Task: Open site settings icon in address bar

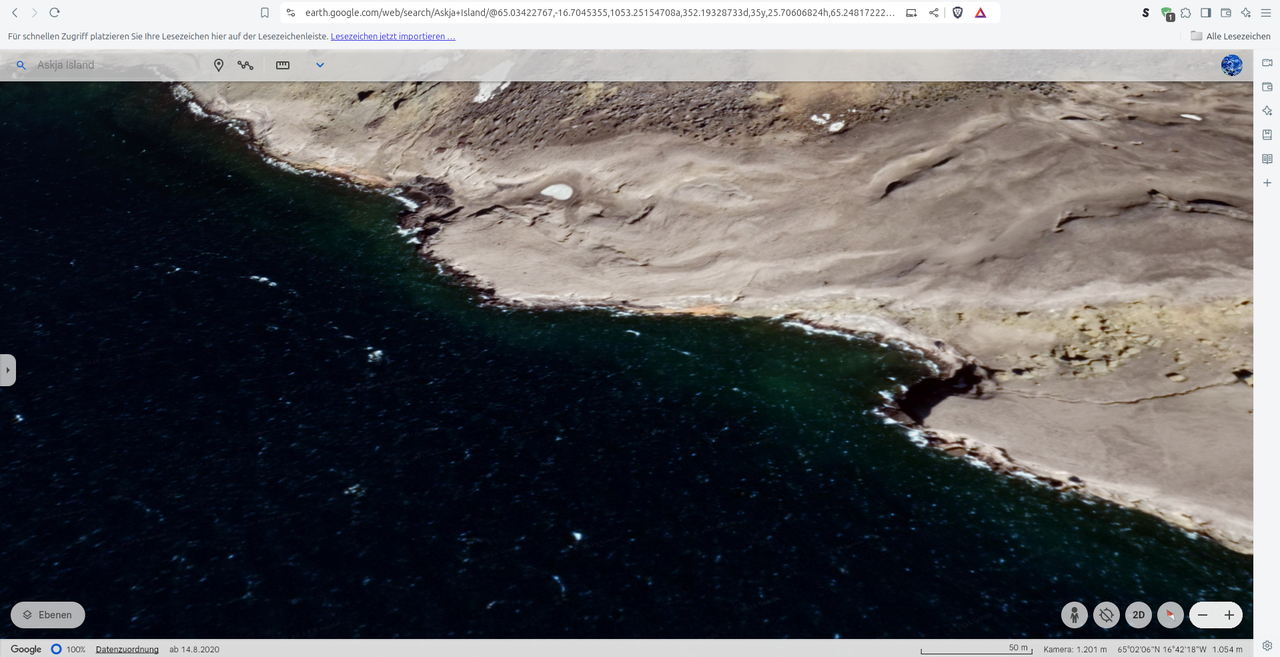Action: coord(290,13)
